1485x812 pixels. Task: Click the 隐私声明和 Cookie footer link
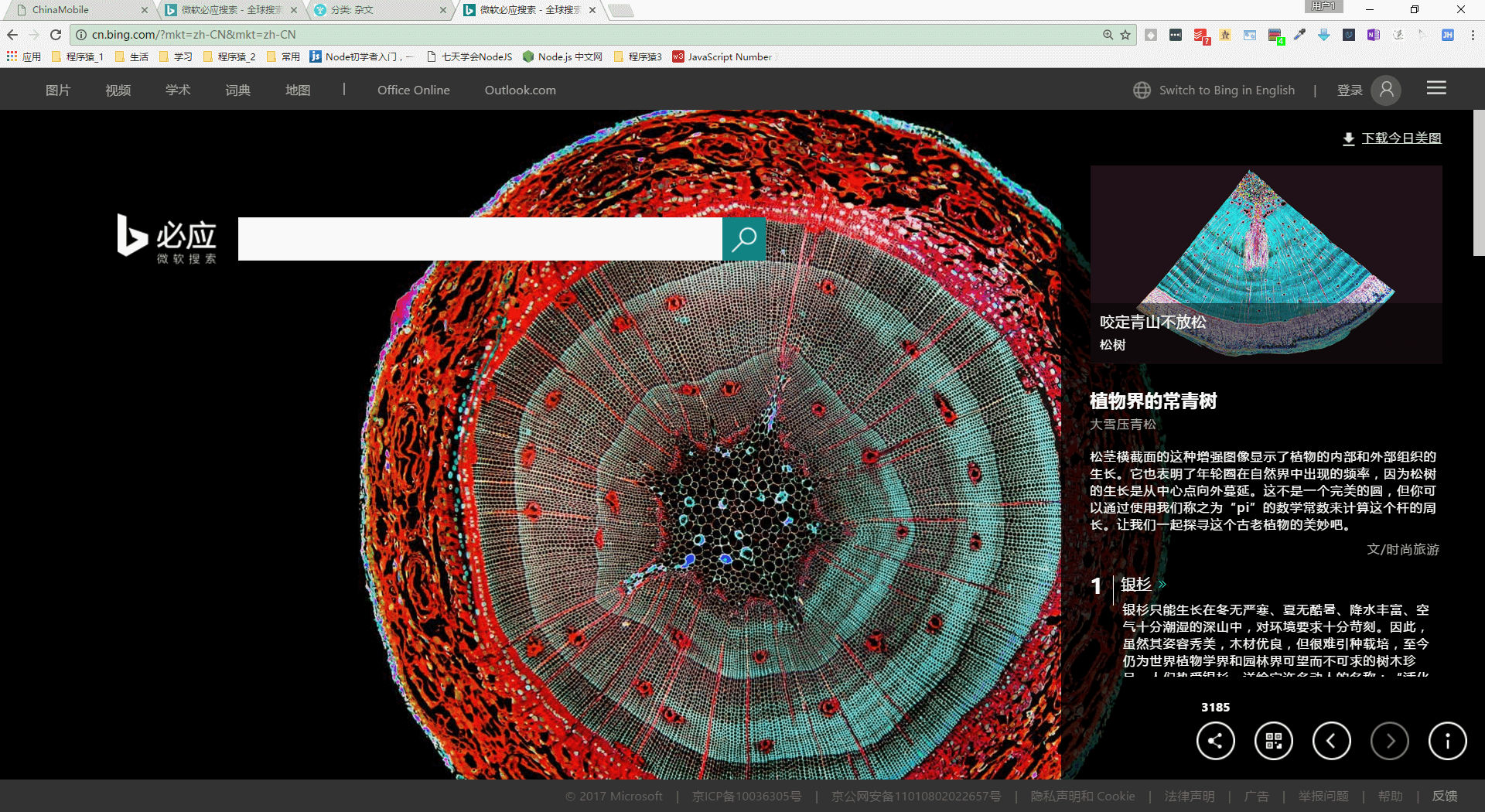(x=1083, y=797)
